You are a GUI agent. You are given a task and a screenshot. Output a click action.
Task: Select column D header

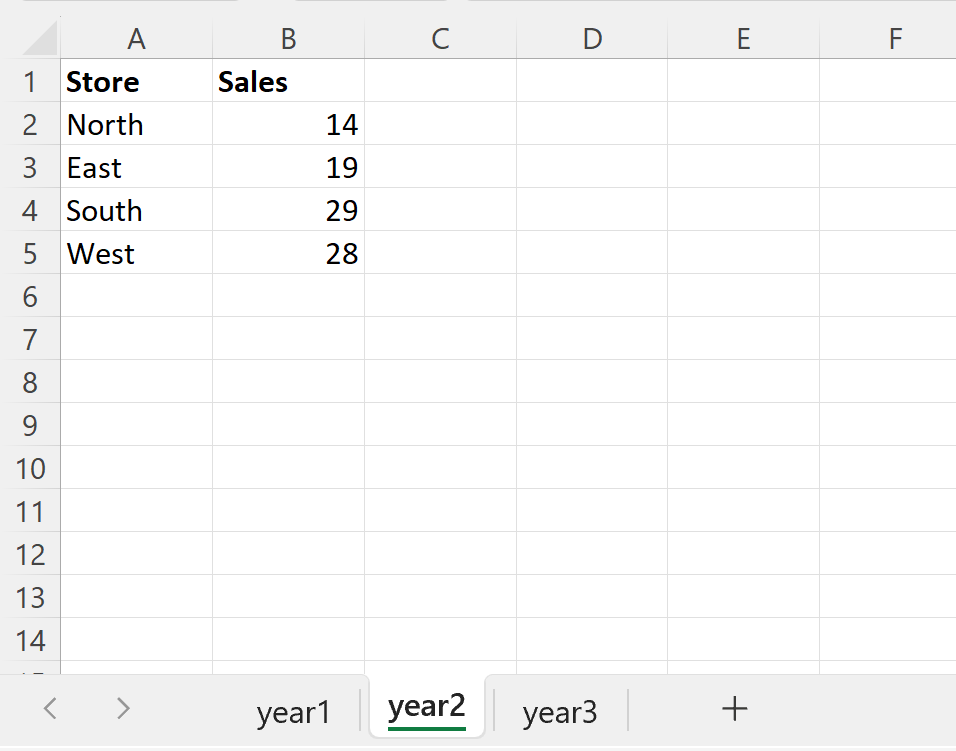(x=592, y=40)
